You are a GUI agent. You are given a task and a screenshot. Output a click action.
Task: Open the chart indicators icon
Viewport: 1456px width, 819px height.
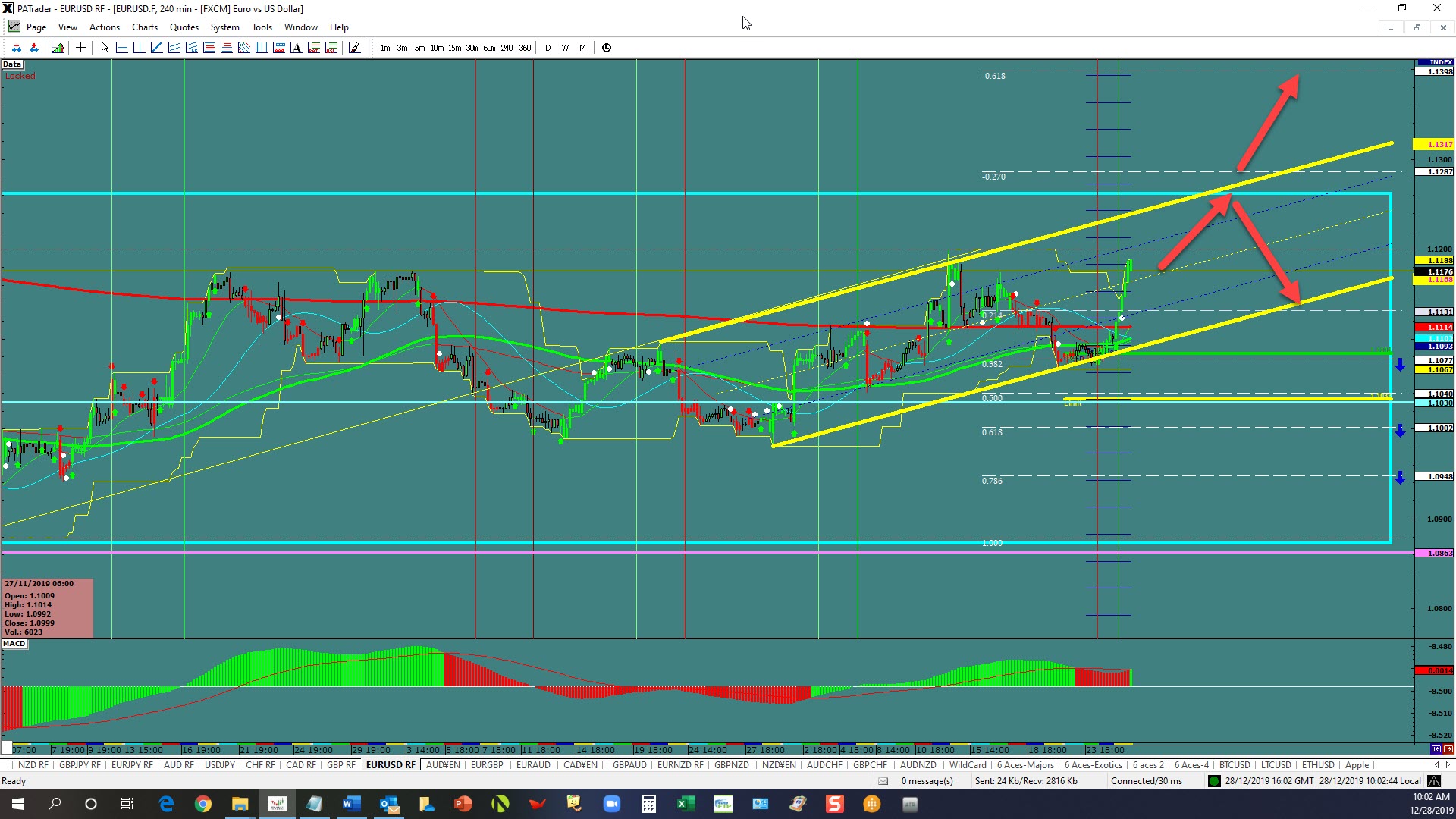58,48
